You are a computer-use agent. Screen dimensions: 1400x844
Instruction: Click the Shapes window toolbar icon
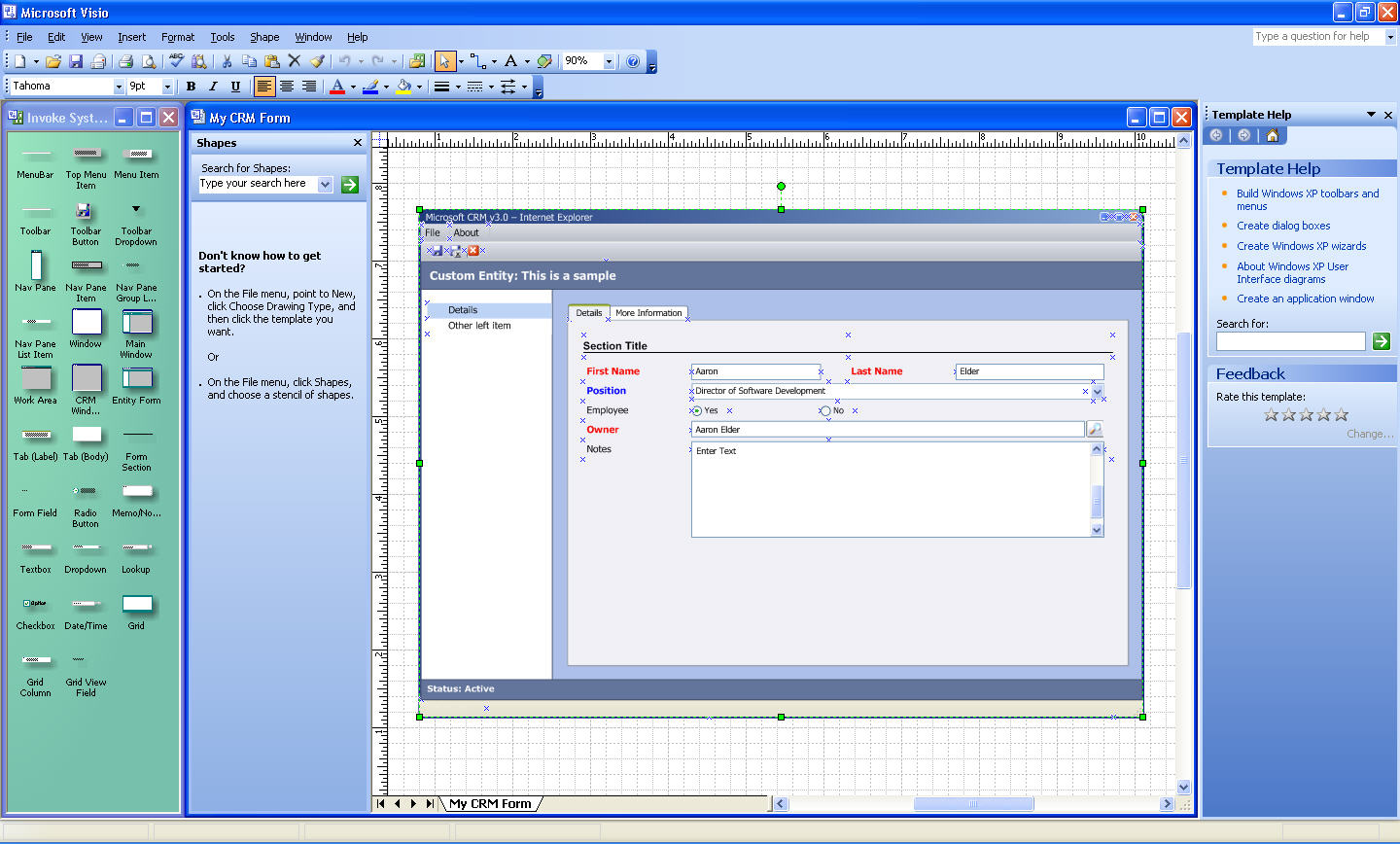coord(417,61)
